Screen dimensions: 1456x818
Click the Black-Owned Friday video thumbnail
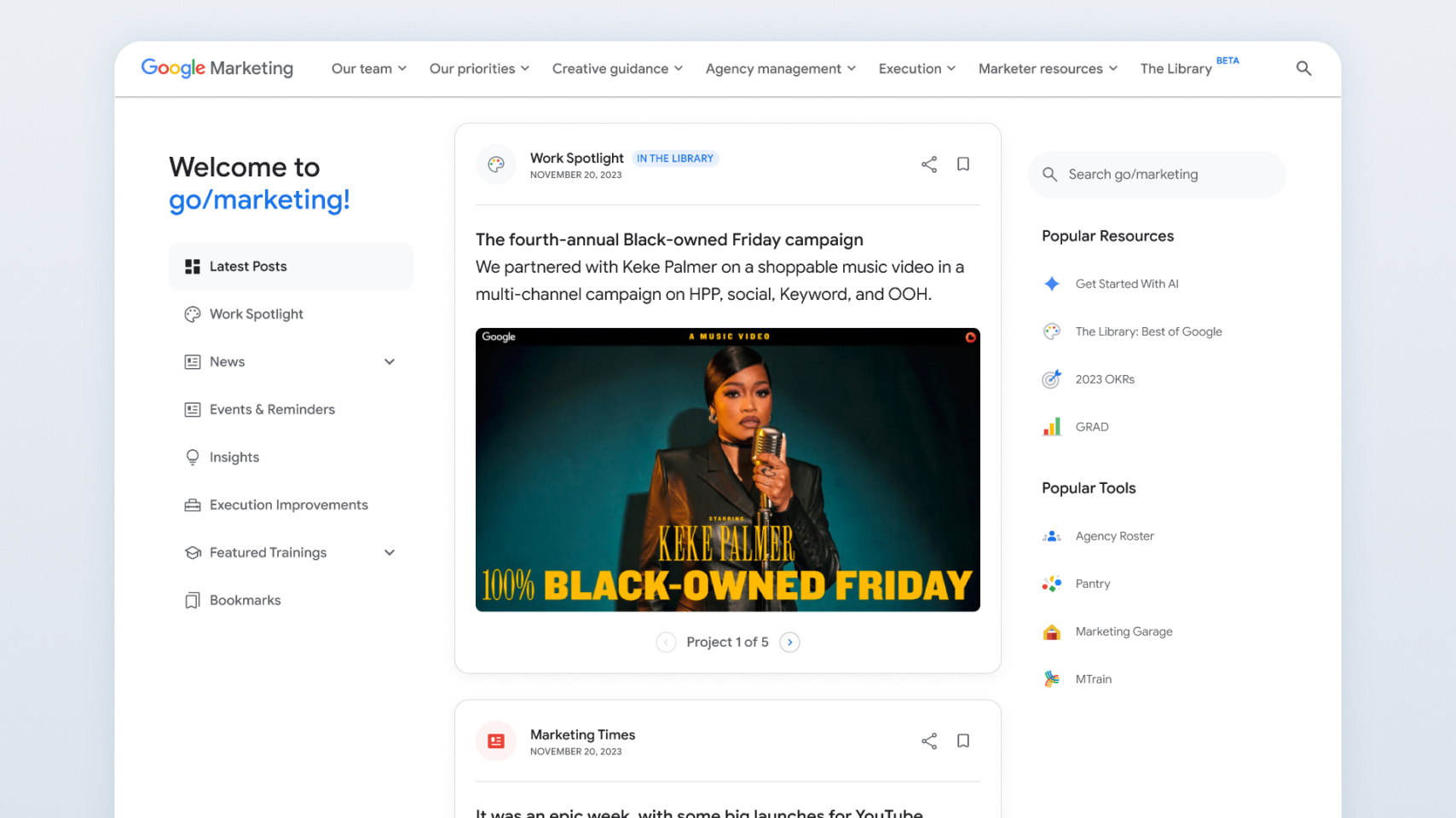click(728, 469)
